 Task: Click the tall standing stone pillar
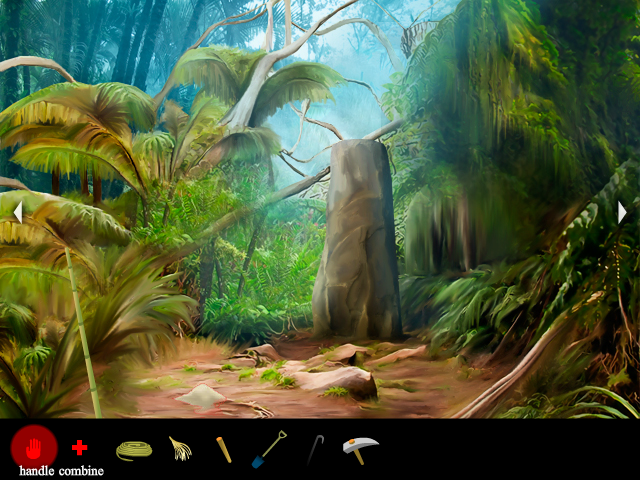tap(358, 239)
